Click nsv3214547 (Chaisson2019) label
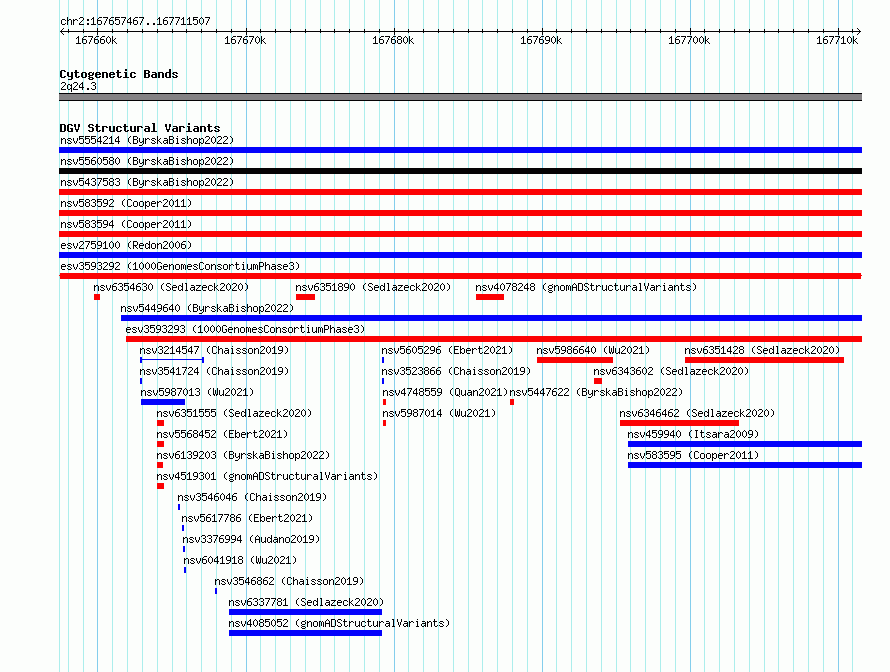Screen dimensions: 890x672 [x=215, y=350]
